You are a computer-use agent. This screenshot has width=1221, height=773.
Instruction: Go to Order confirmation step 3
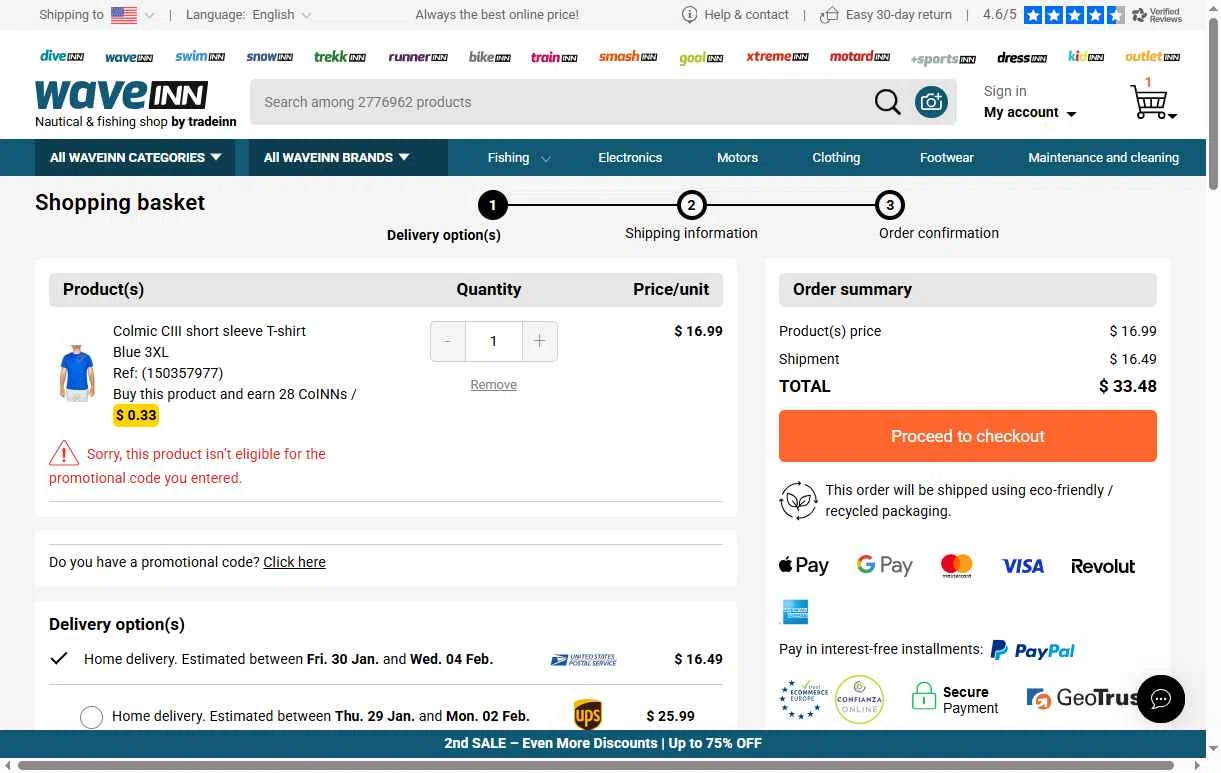point(889,205)
